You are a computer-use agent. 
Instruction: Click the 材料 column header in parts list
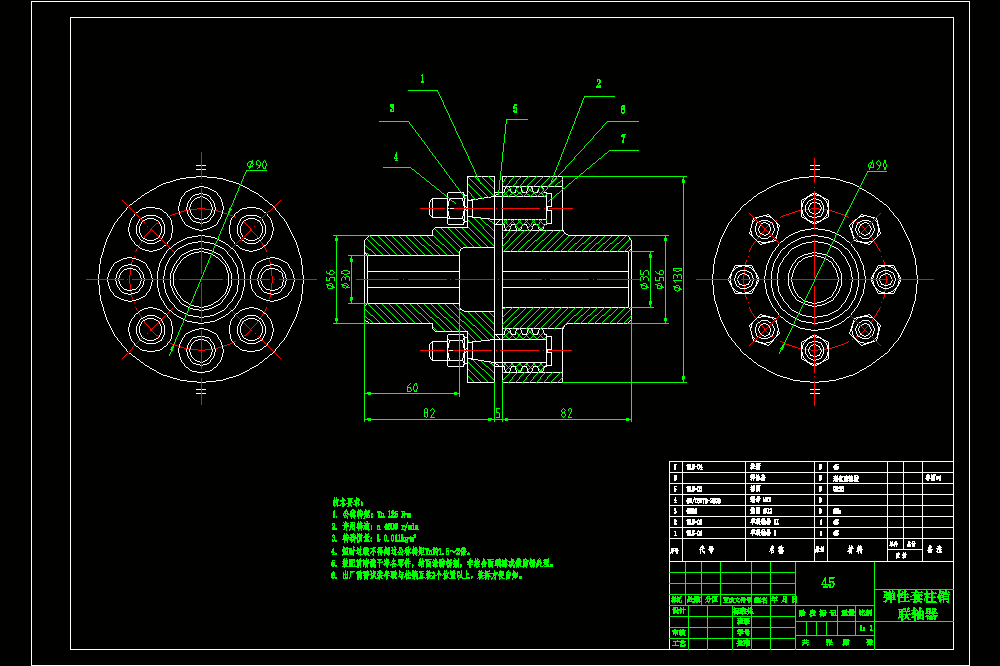pos(855,549)
